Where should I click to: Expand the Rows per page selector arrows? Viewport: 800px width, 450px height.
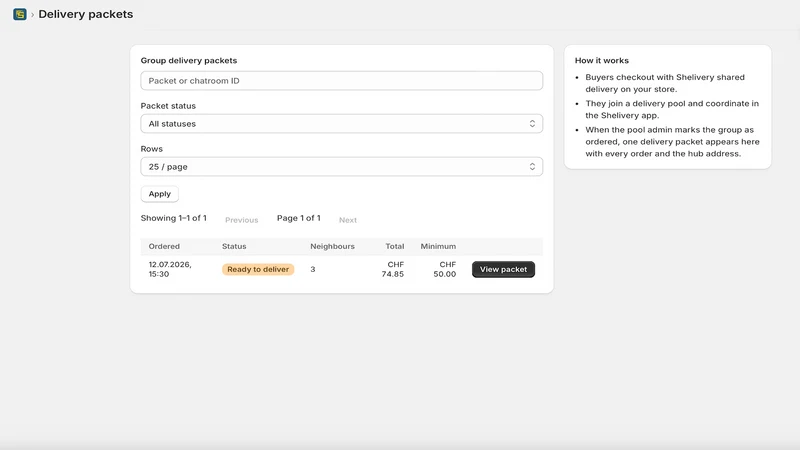532,167
